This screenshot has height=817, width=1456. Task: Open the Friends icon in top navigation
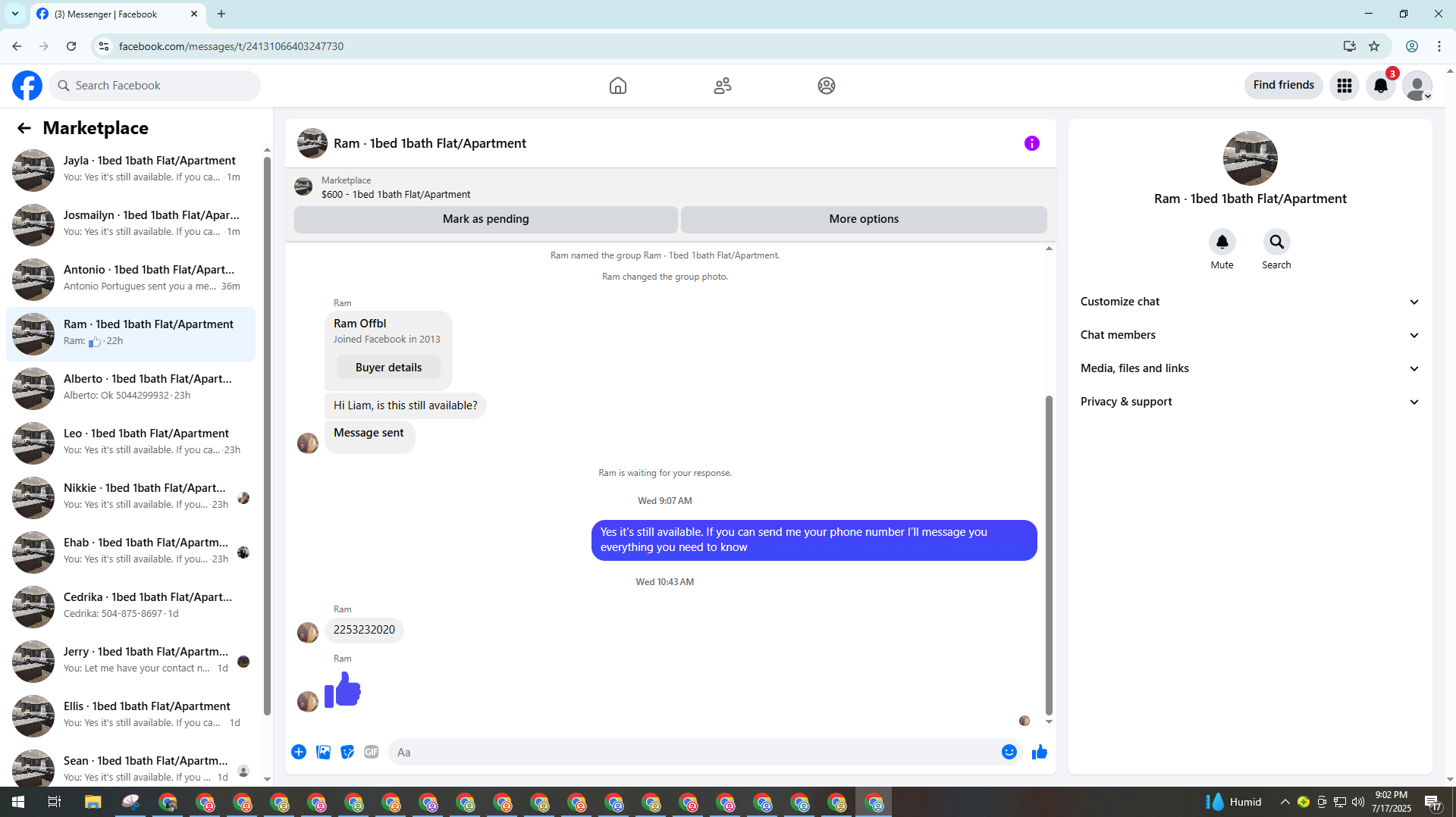[723, 86]
